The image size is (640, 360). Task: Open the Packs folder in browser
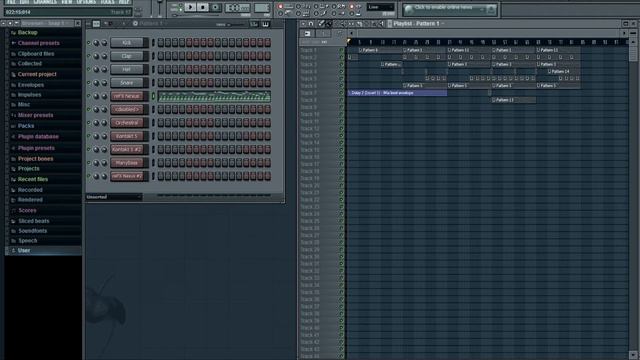click(x=26, y=126)
